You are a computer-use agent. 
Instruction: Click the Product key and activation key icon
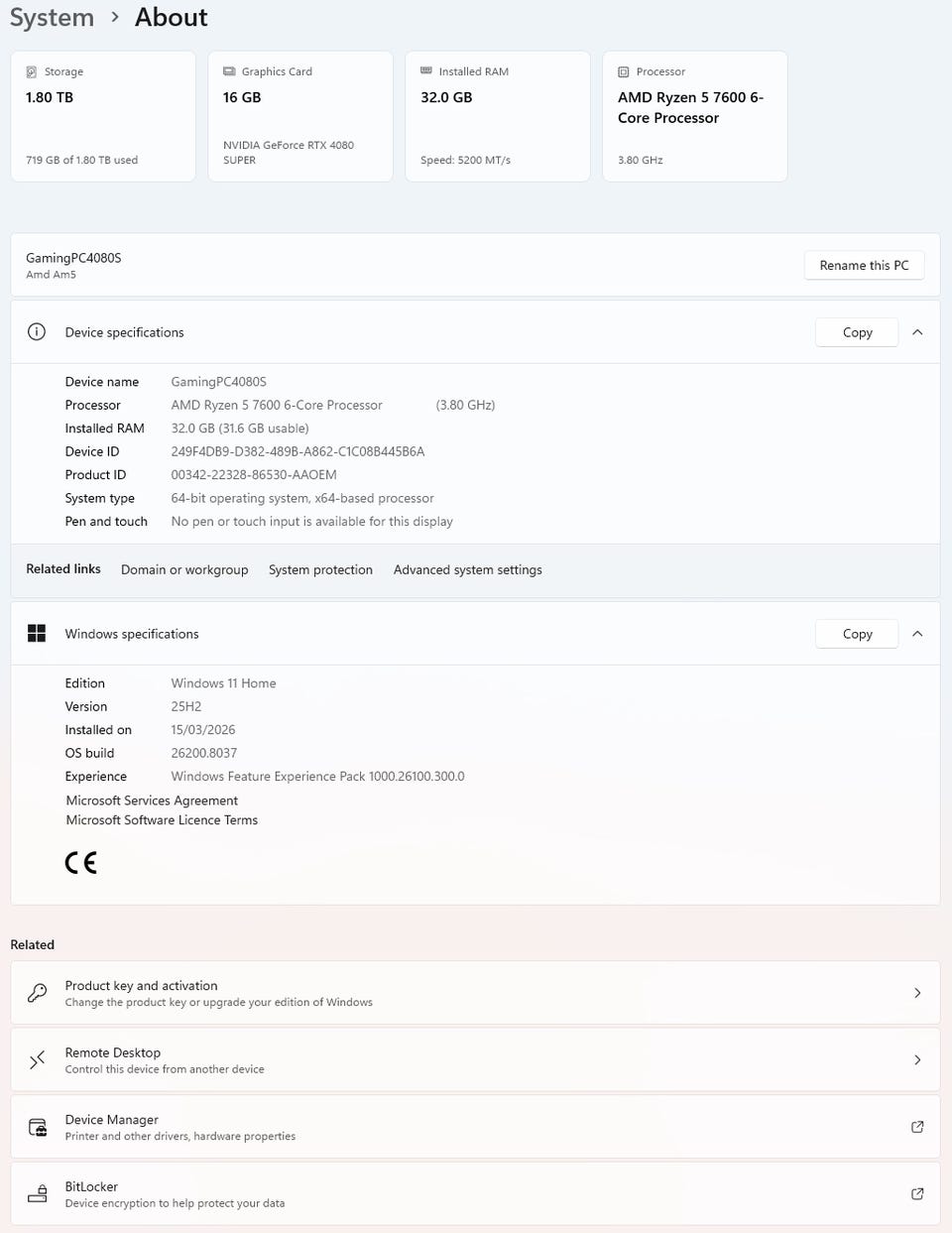coord(37,993)
